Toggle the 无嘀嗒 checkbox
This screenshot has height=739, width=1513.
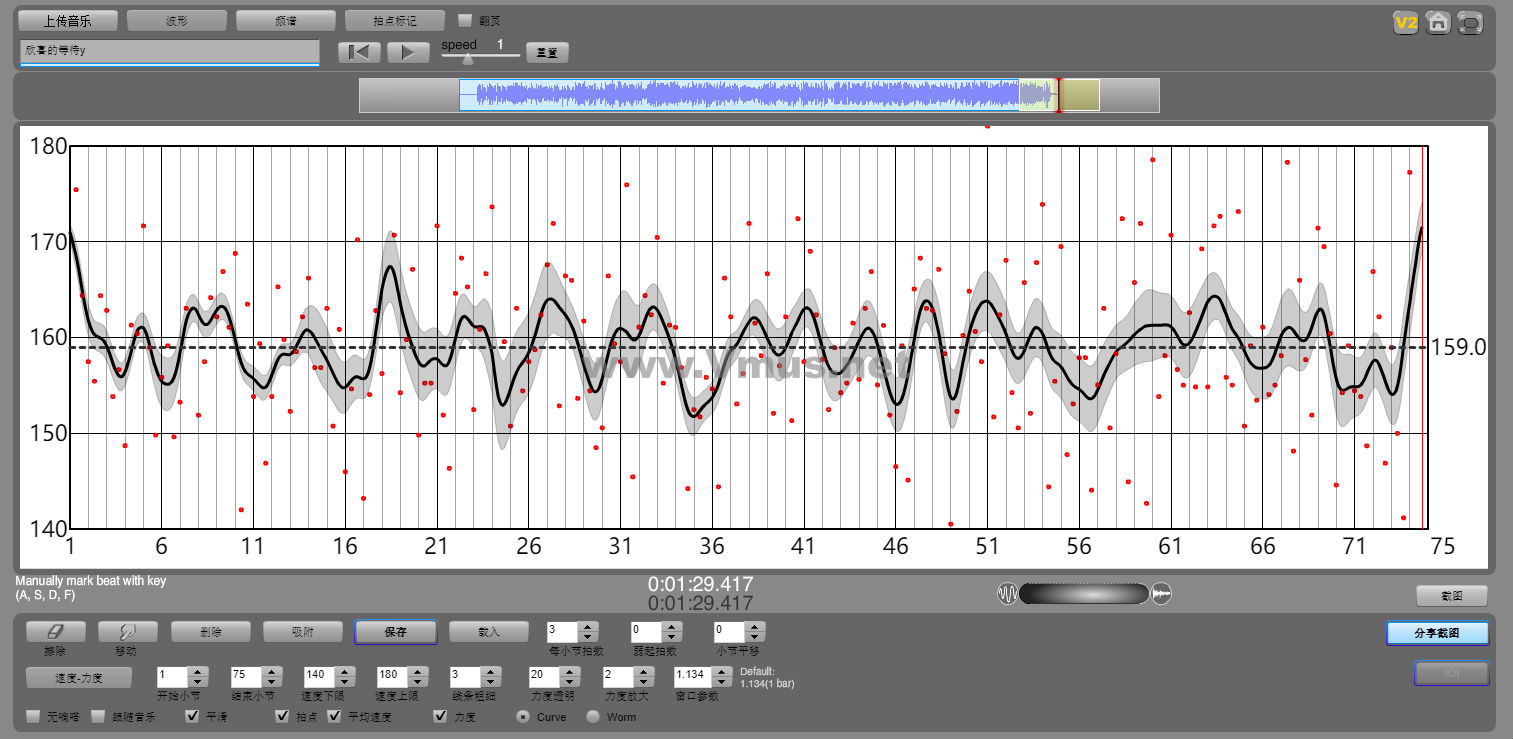coord(34,717)
